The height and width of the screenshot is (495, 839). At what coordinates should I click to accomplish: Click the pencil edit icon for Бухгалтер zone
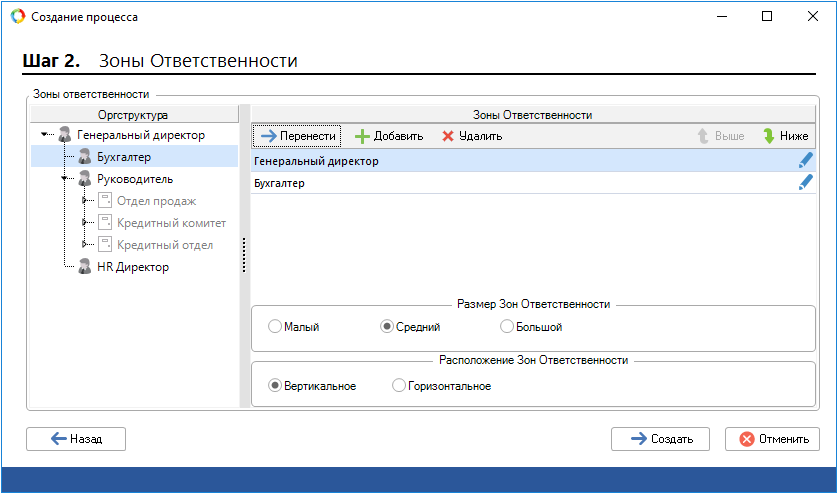[x=805, y=182]
